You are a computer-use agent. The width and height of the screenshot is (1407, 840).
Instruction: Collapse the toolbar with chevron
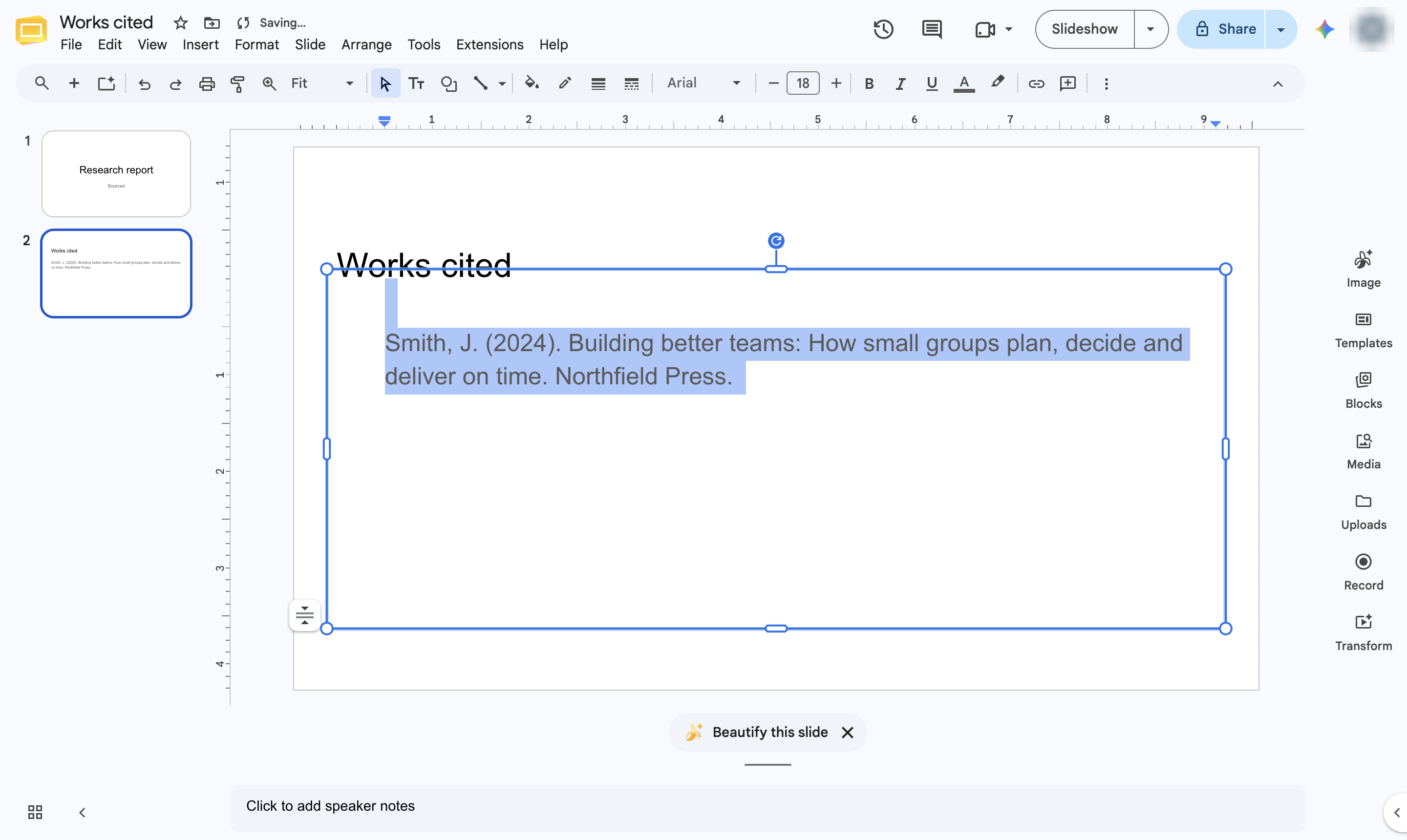tap(1278, 84)
